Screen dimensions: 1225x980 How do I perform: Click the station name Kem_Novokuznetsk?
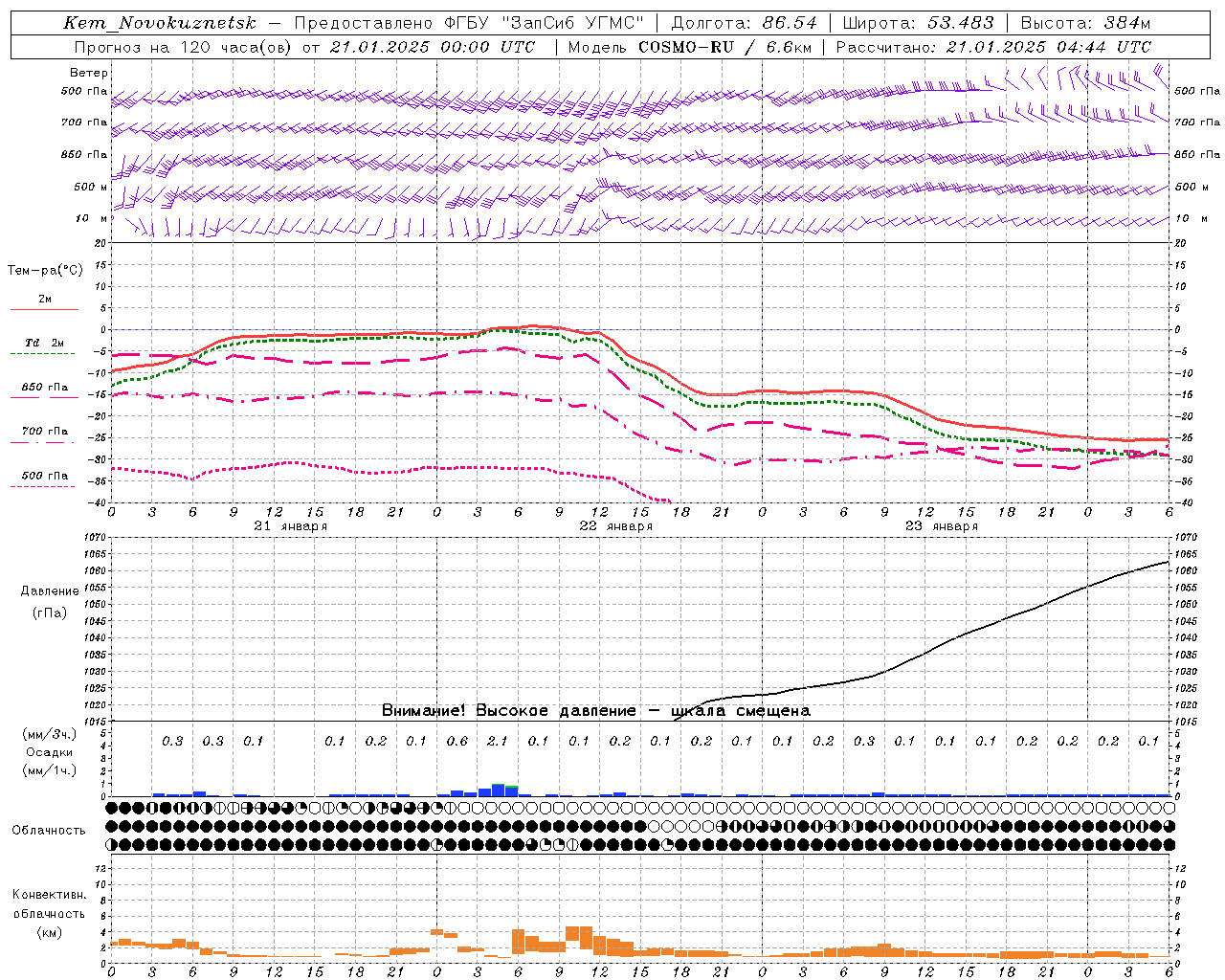[x=160, y=23]
